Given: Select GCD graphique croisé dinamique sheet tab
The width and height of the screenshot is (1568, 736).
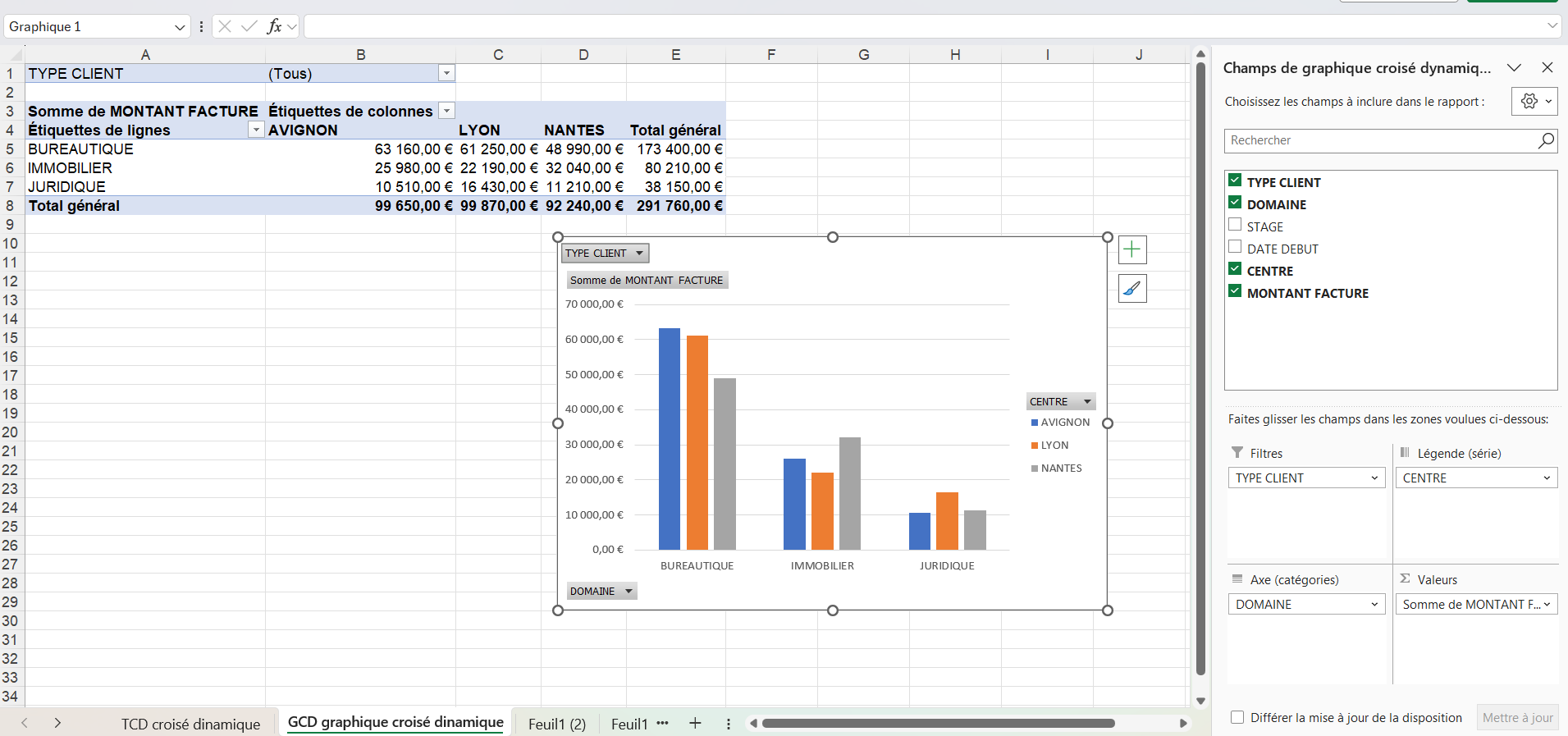Looking at the screenshot, I should point(395,722).
